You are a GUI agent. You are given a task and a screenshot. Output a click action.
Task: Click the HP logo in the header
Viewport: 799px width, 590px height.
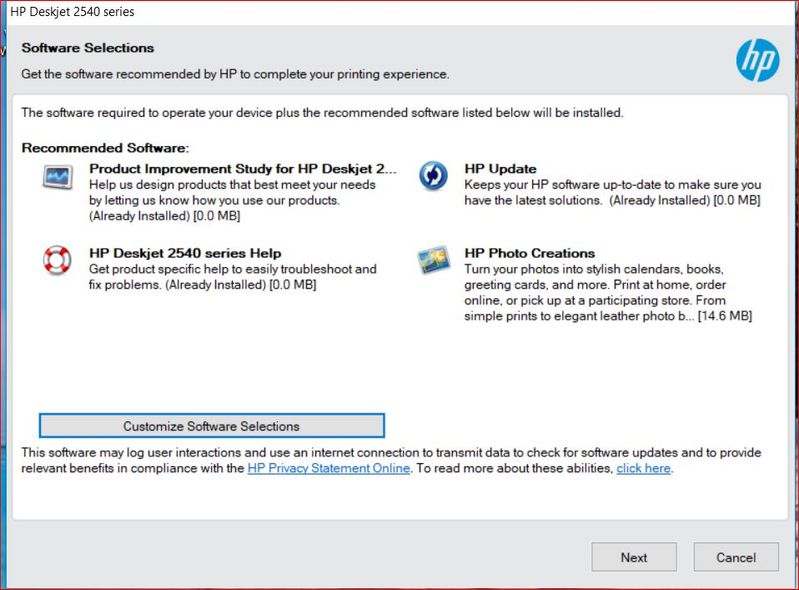pos(757,61)
